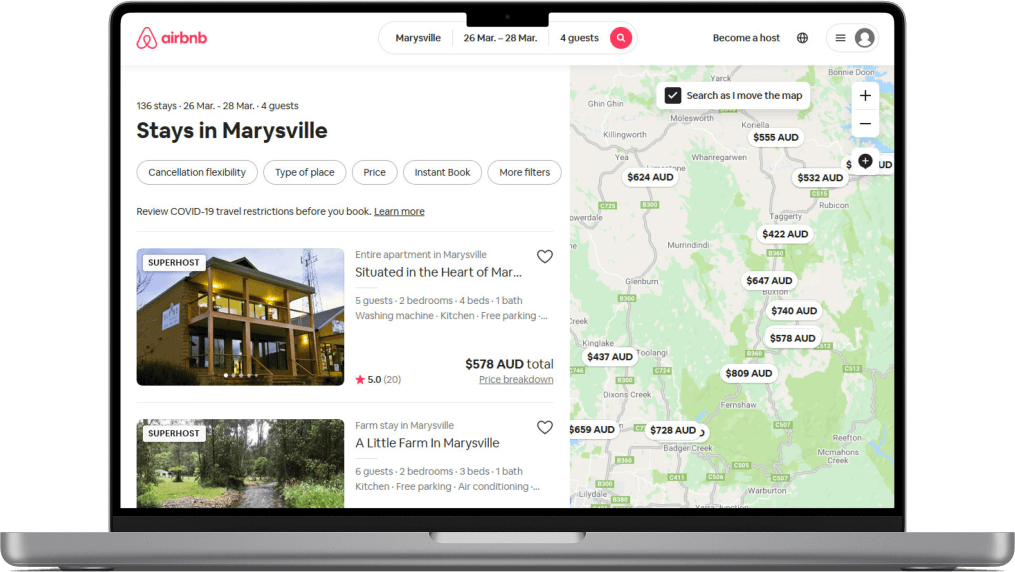This screenshot has width=1015, height=572.
Task: Open 'A Little Farm In Marysville' title
Action: (x=427, y=443)
